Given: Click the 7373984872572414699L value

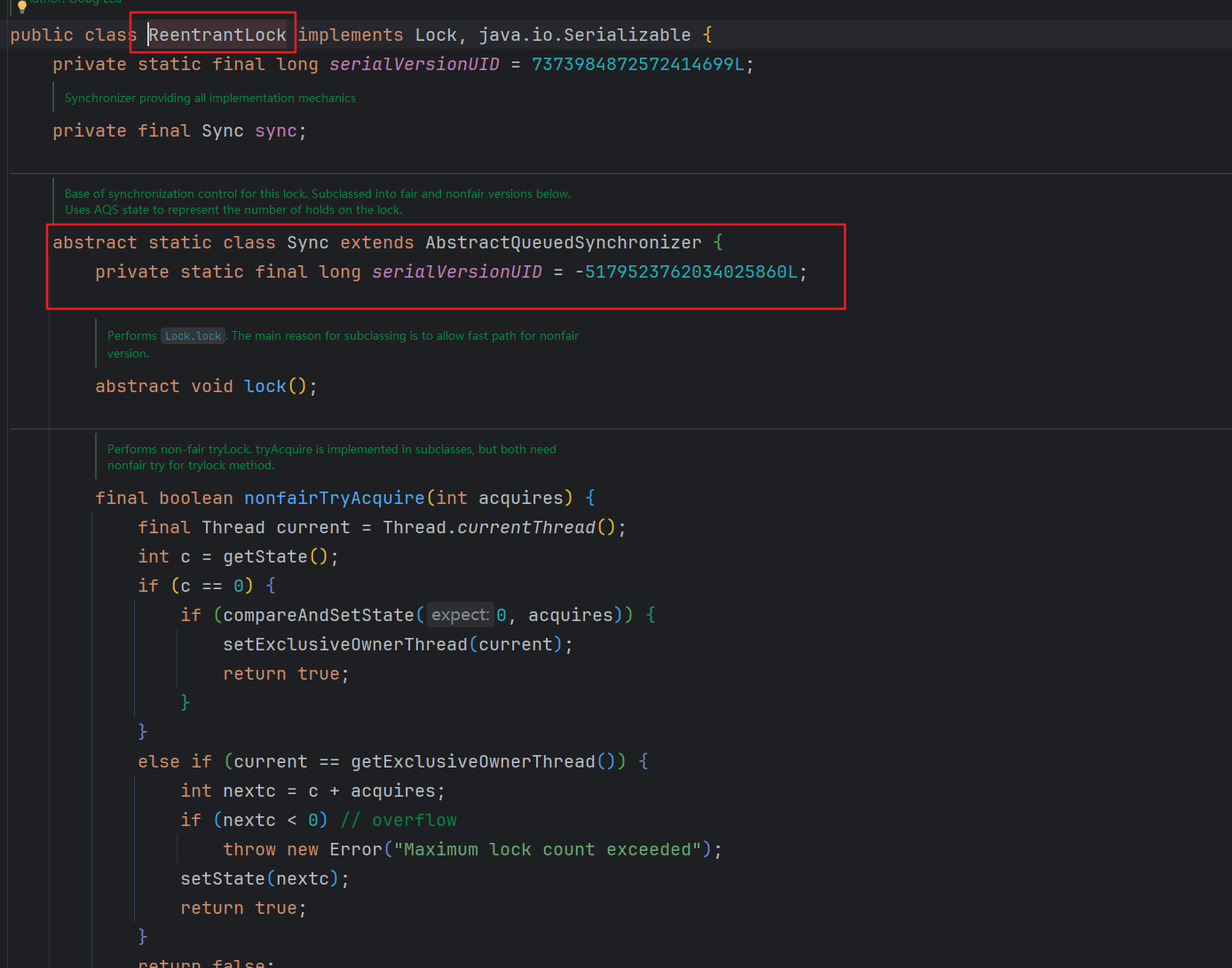Looking at the screenshot, I should (x=637, y=65).
